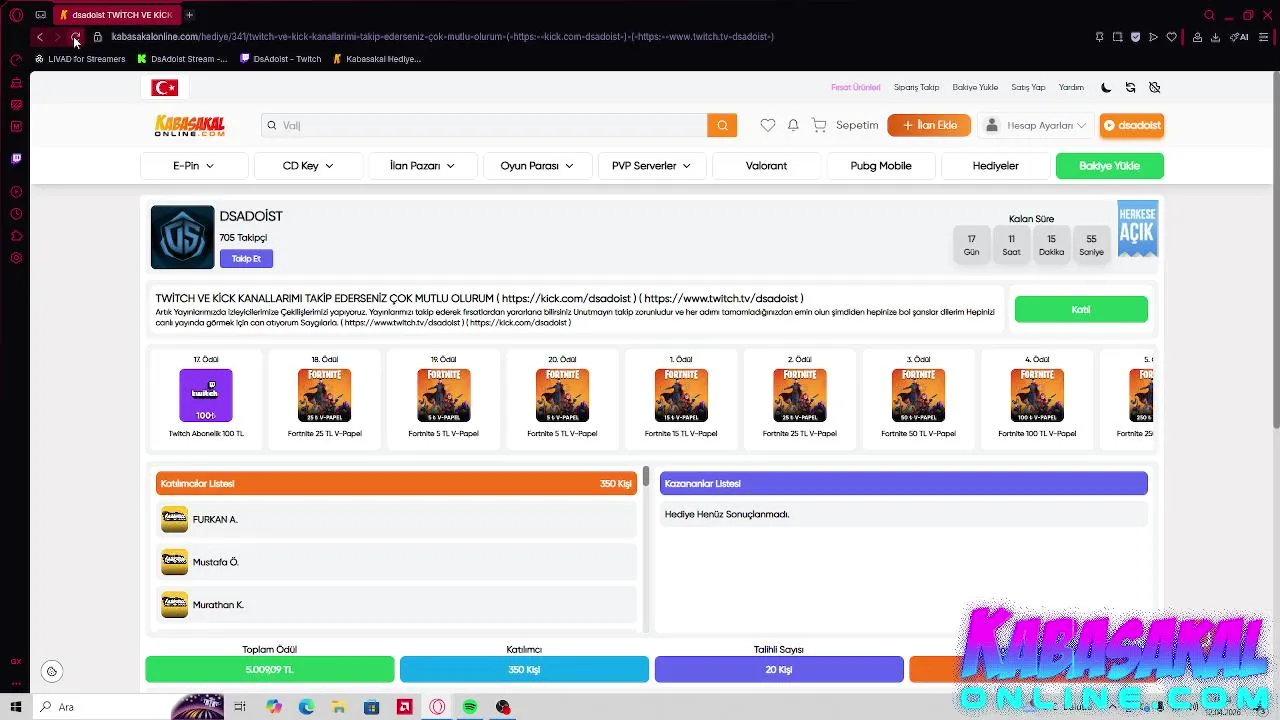1280x720 pixels.
Task: Open the AMD software taskbar icon
Action: click(404, 707)
